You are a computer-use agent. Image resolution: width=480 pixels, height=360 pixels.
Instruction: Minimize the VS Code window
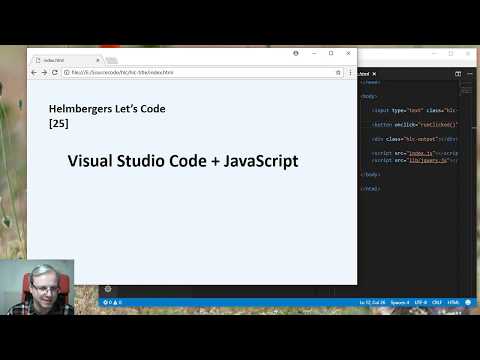[x=435, y=53]
